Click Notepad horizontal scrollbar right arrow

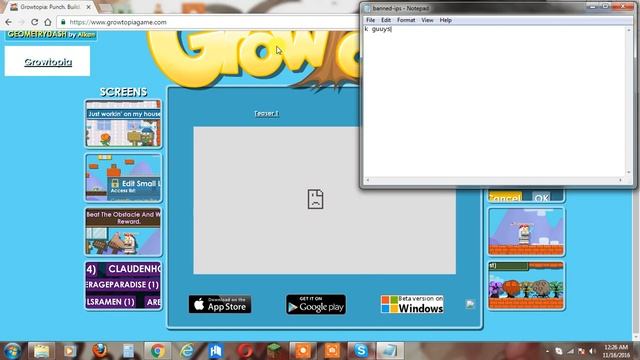(x=620, y=180)
